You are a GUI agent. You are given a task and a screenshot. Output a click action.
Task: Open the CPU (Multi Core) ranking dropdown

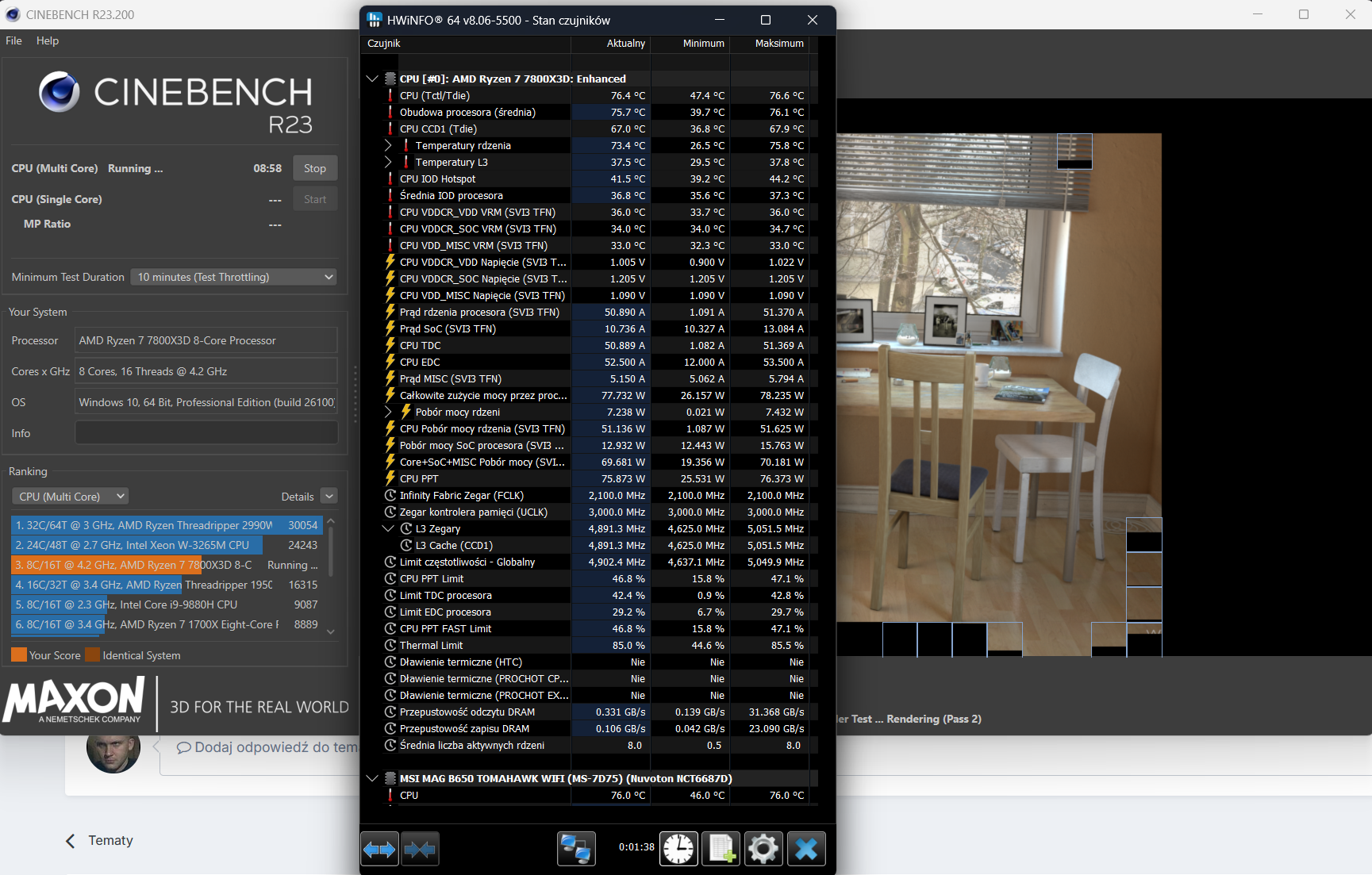pos(71,497)
